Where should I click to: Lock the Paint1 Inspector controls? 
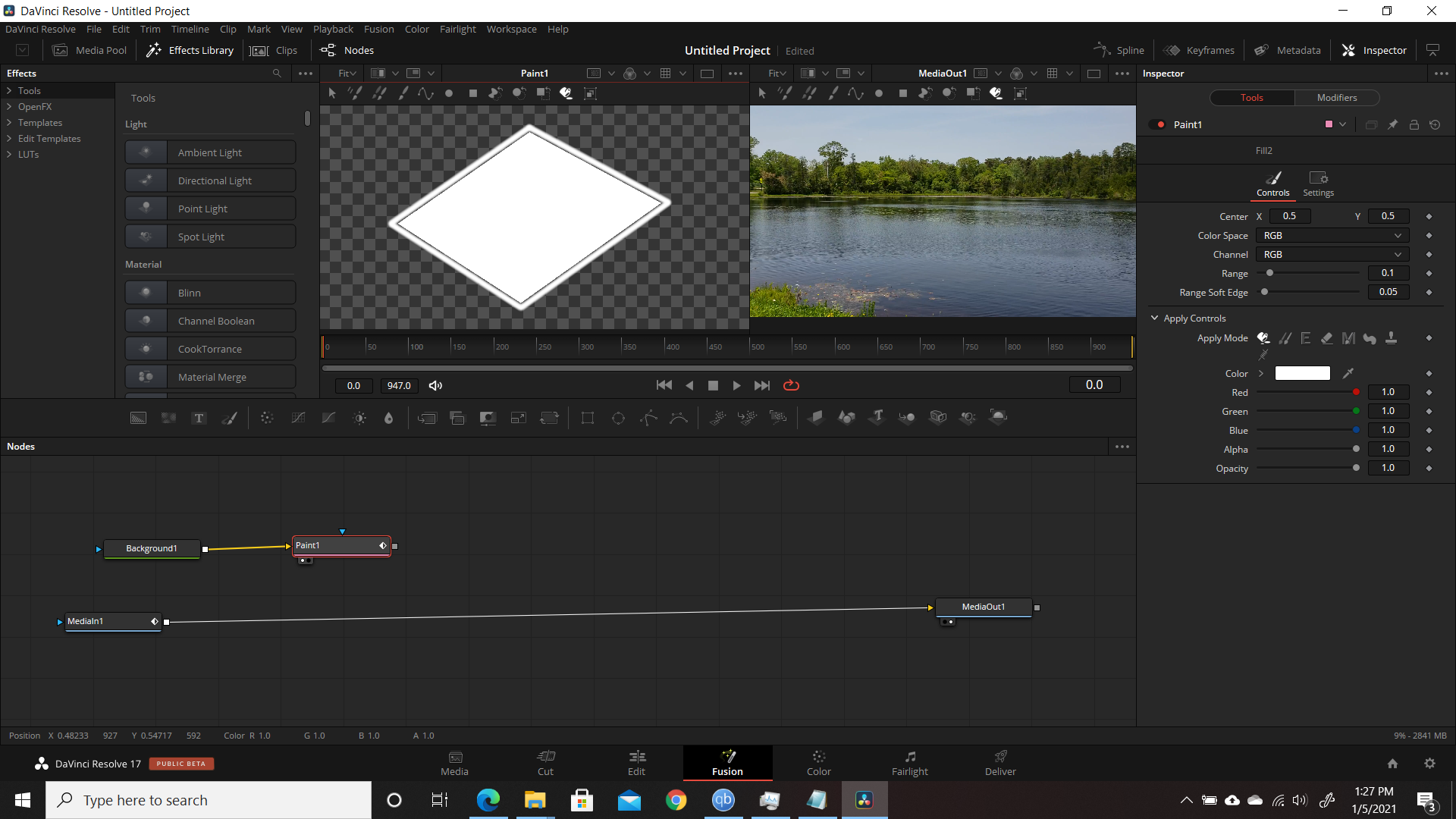(1414, 124)
